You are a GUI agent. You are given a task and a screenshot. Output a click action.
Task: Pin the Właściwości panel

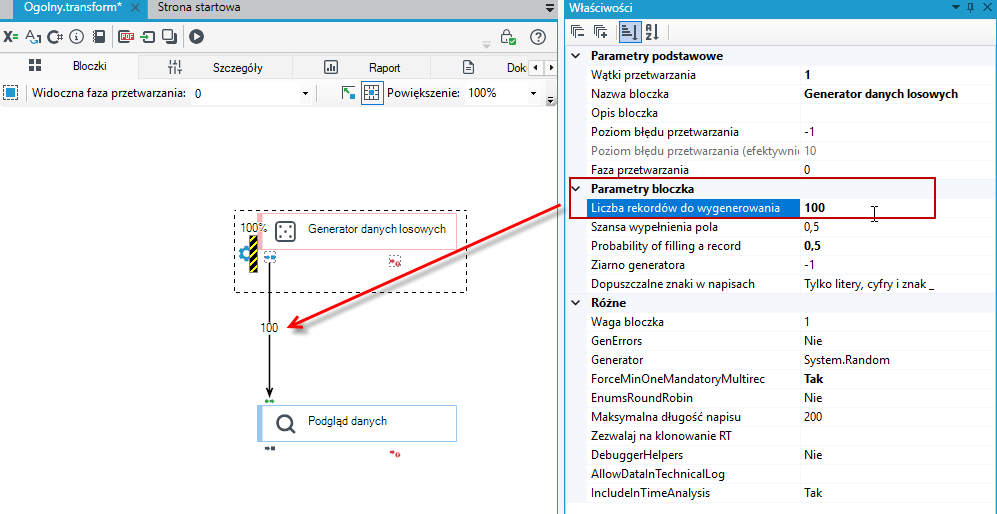(970, 8)
